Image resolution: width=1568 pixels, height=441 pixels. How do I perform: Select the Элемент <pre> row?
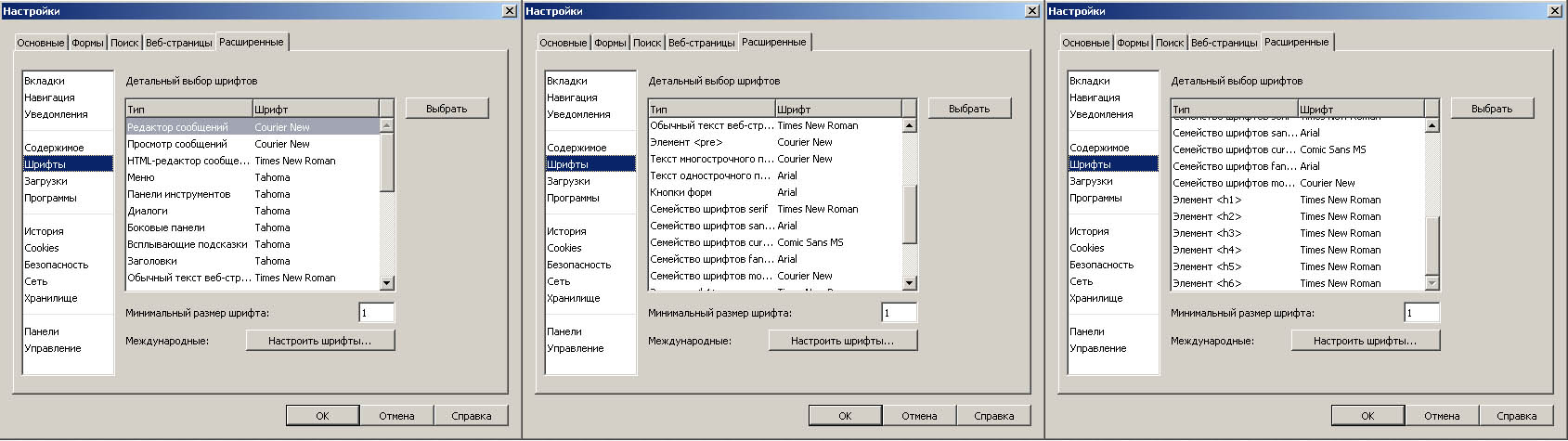775,142
